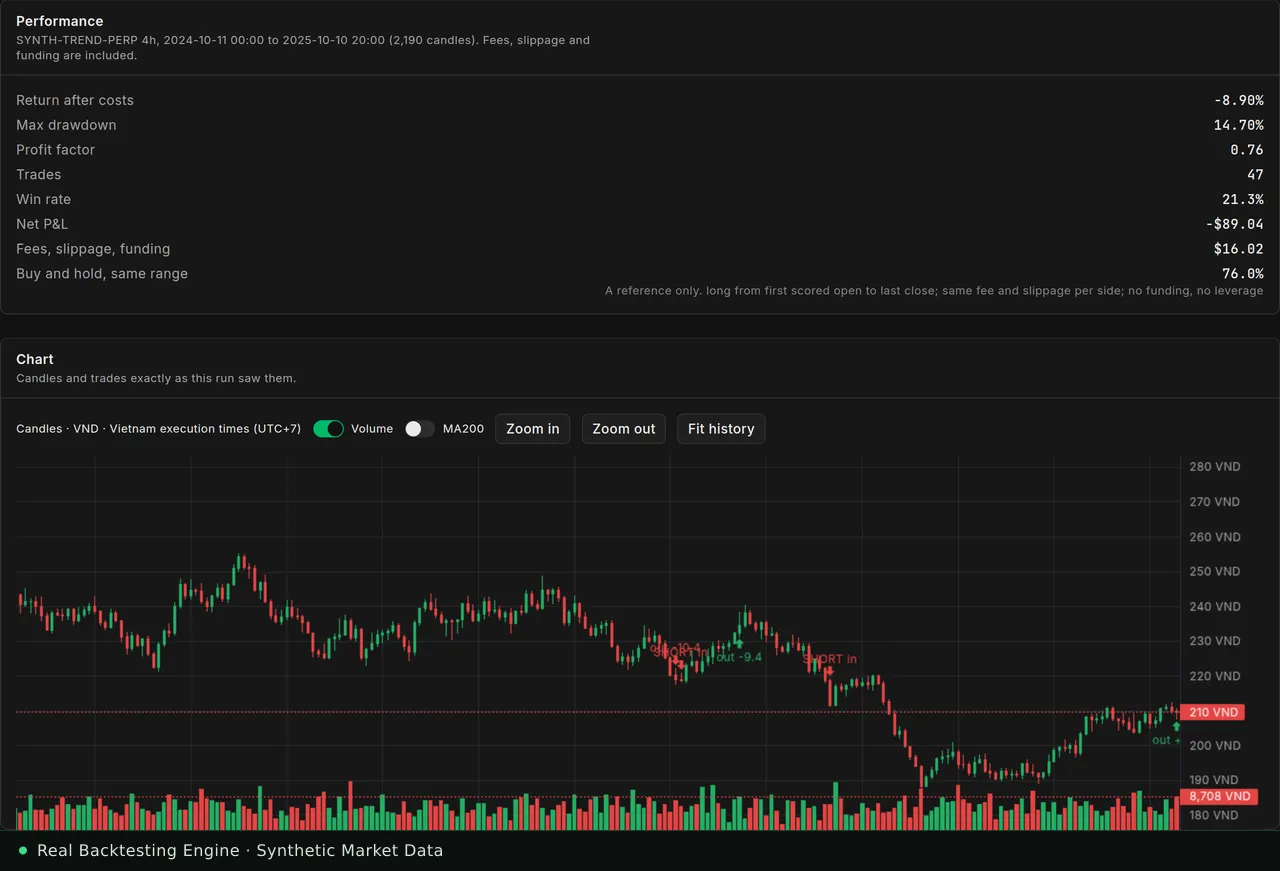The height and width of the screenshot is (871, 1280).
Task: Select the 76.0% buy and hold value
Action: tap(1243, 273)
